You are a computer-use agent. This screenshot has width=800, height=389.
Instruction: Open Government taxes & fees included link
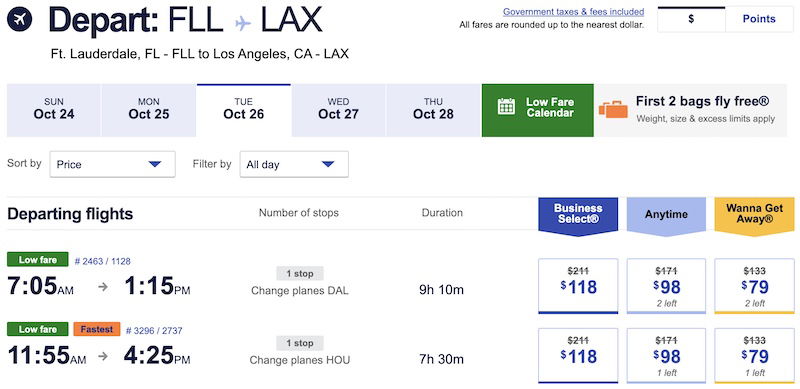(573, 12)
